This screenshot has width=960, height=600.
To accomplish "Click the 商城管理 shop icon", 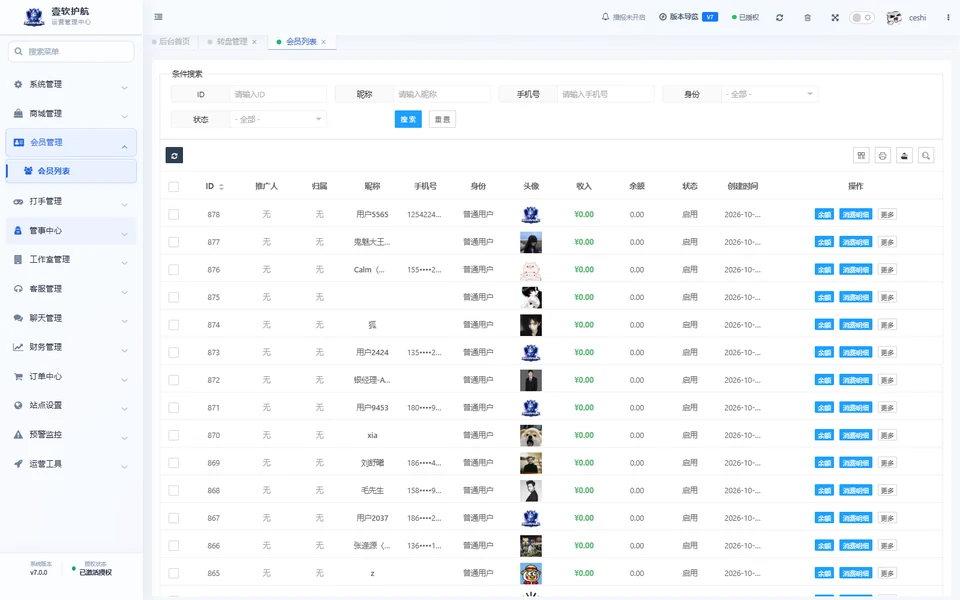I will tap(18, 114).
